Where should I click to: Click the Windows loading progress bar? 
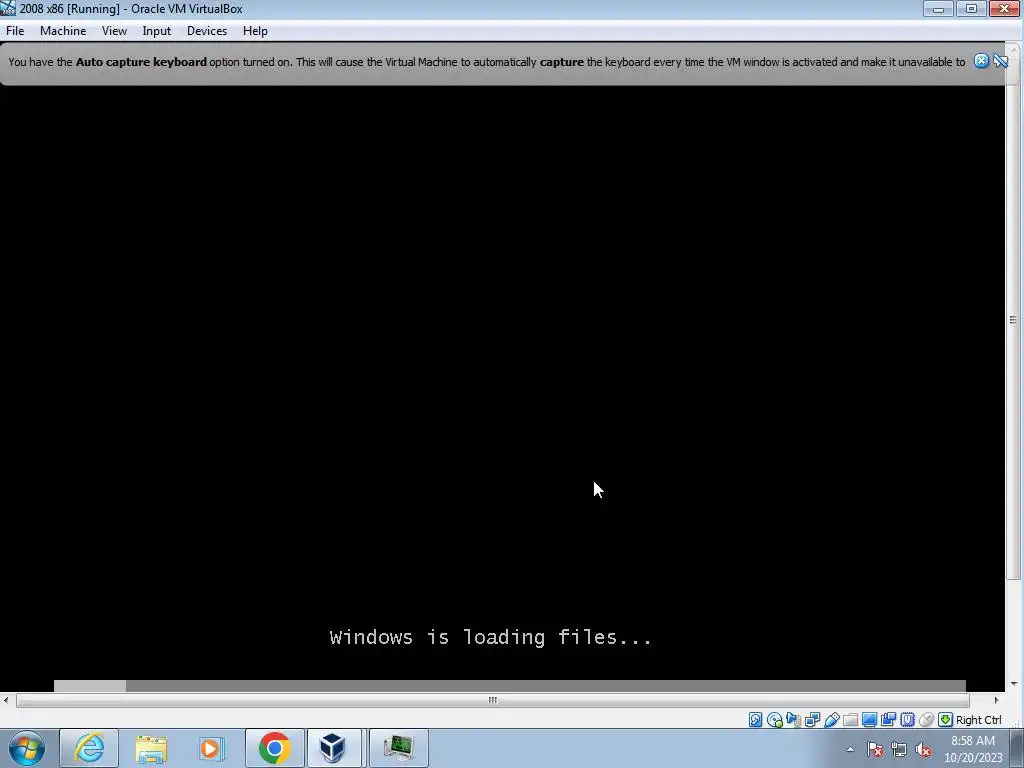[509, 686]
